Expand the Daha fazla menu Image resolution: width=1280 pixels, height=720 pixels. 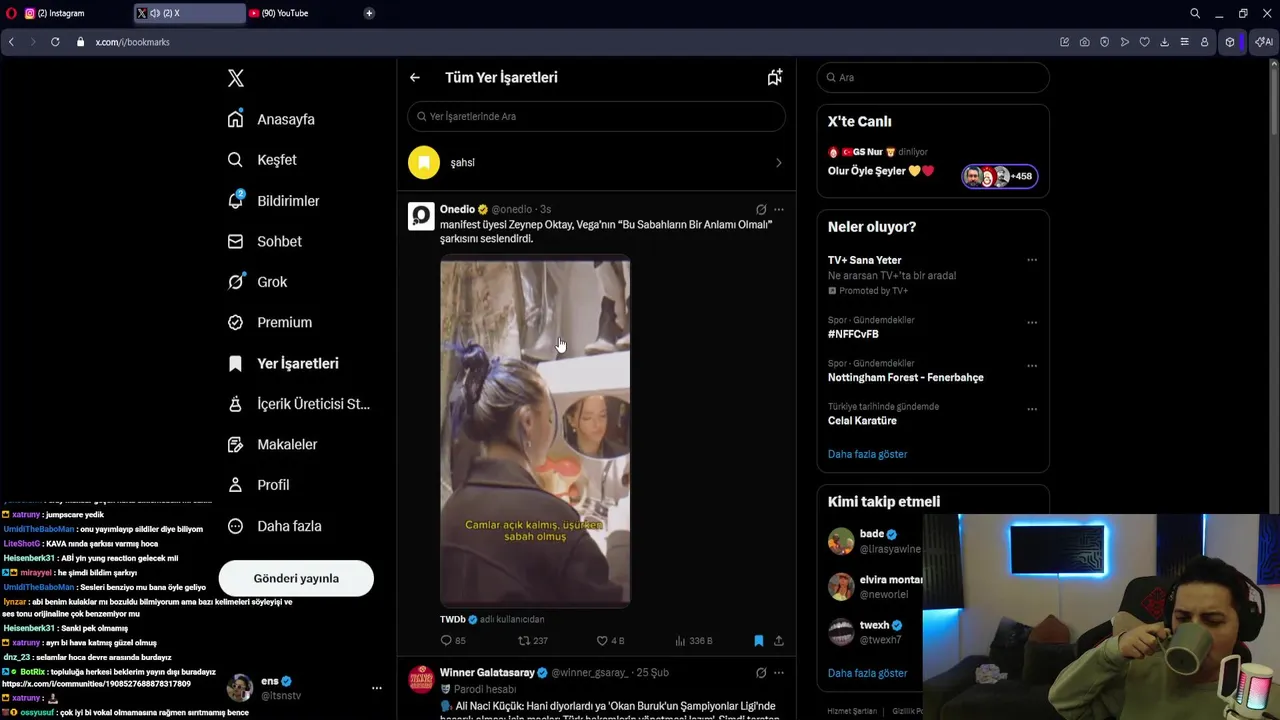pos(274,526)
